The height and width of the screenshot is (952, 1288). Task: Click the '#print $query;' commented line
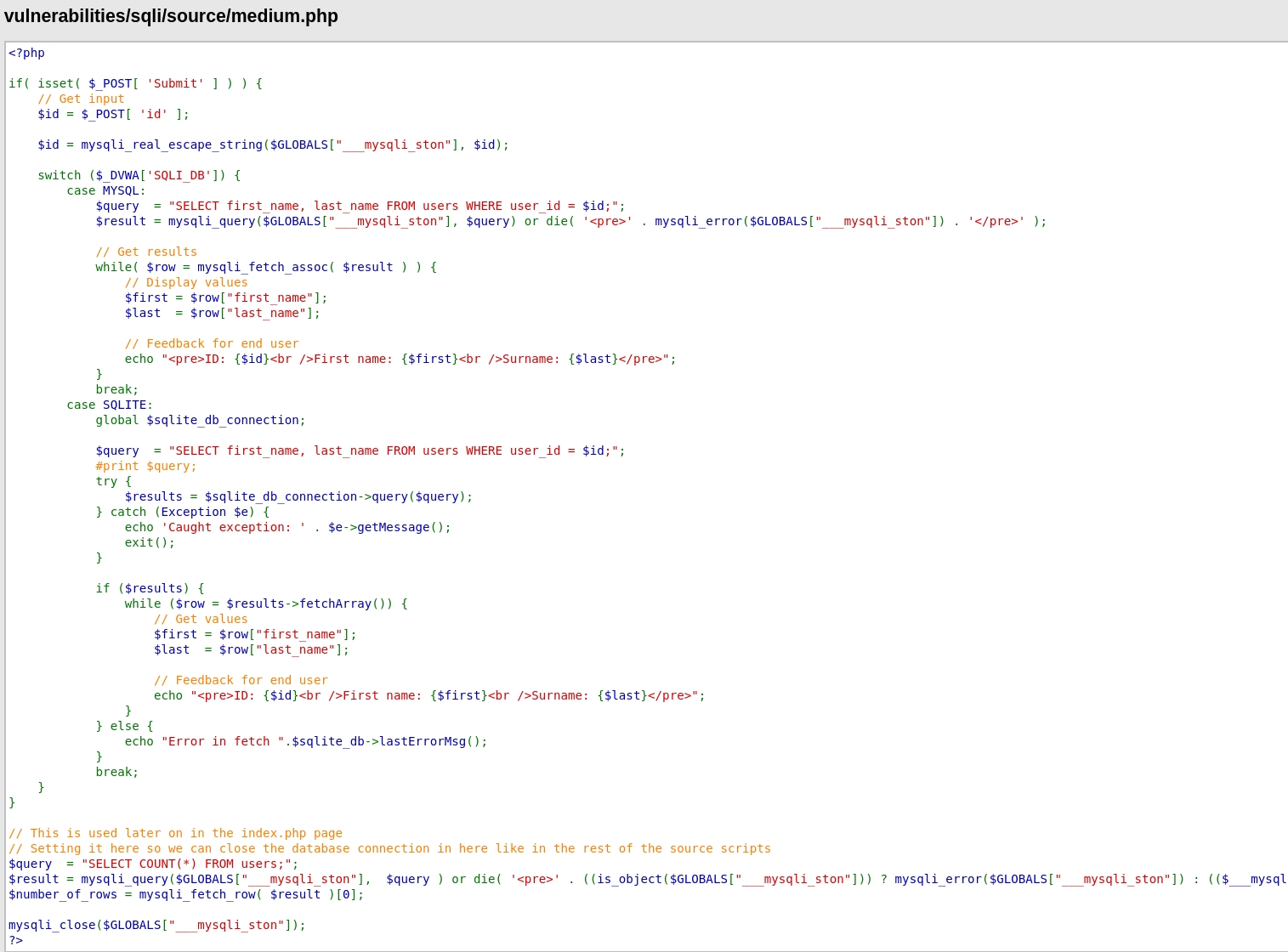[145, 466]
